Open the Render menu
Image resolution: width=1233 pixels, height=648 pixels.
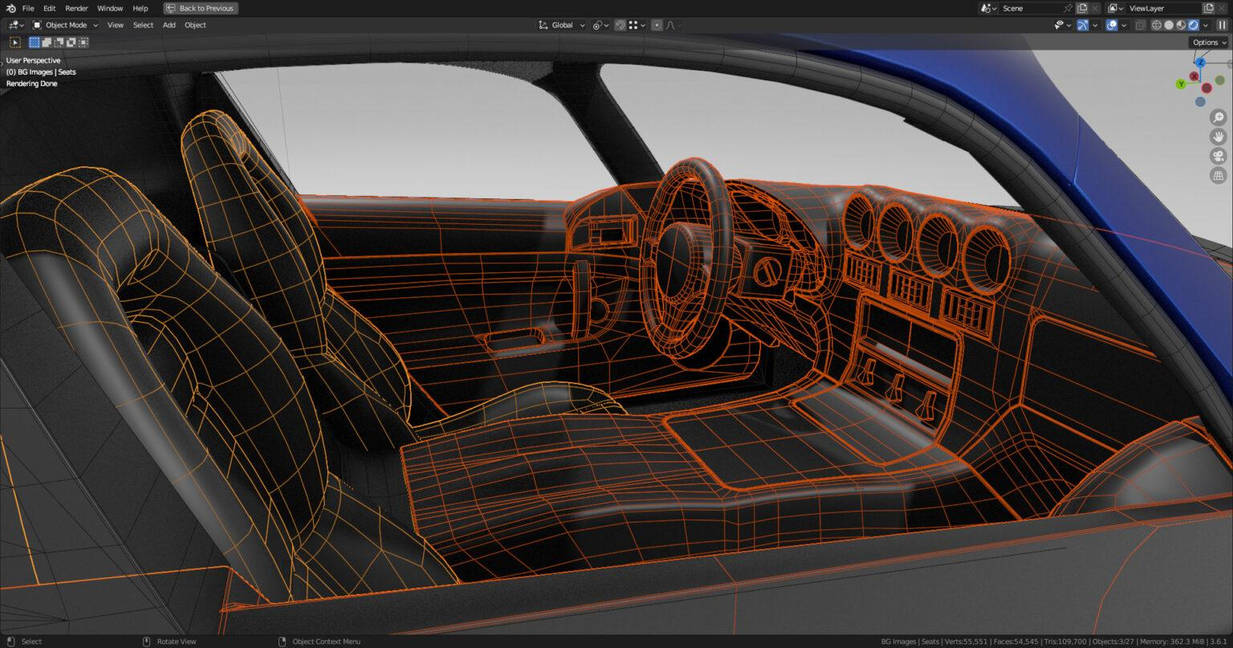(x=77, y=8)
